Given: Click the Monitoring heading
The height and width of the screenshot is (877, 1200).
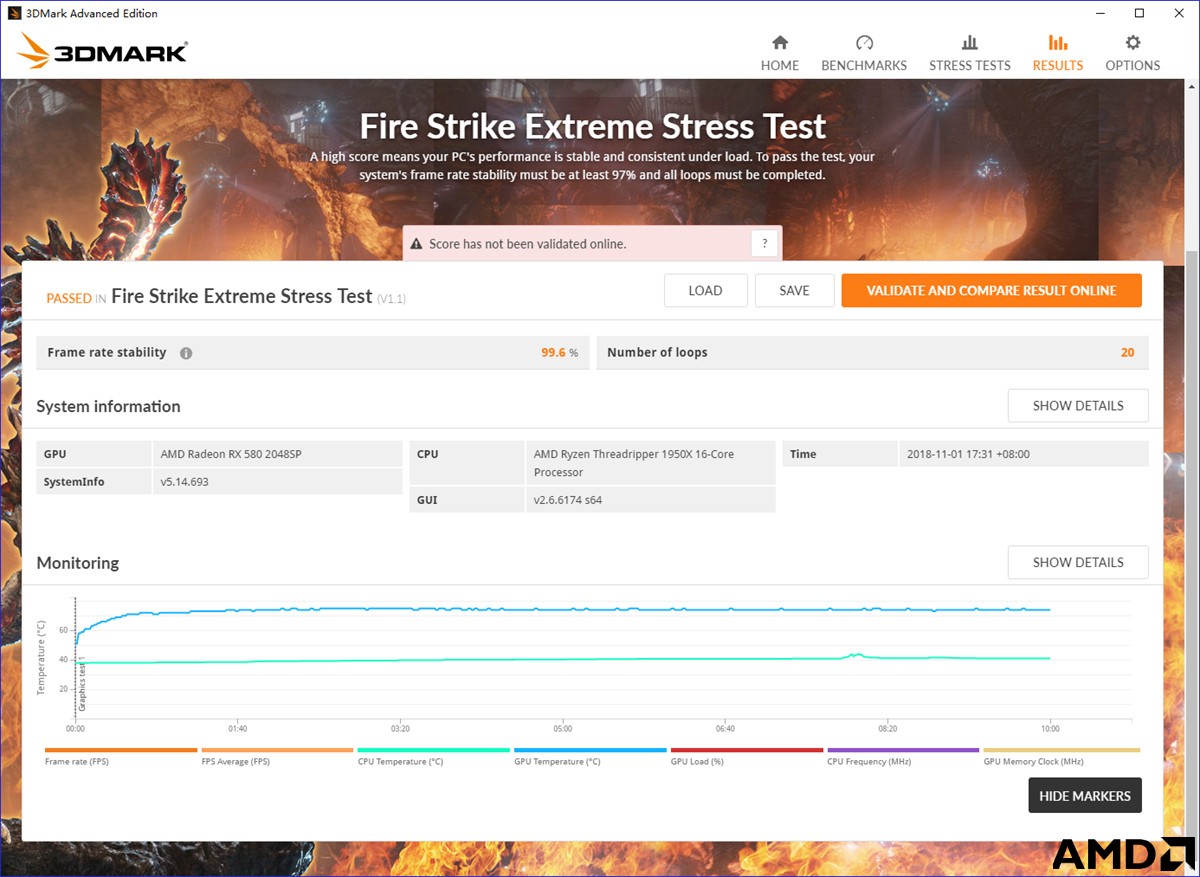Looking at the screenshot, I should click(x=77, y=563).
